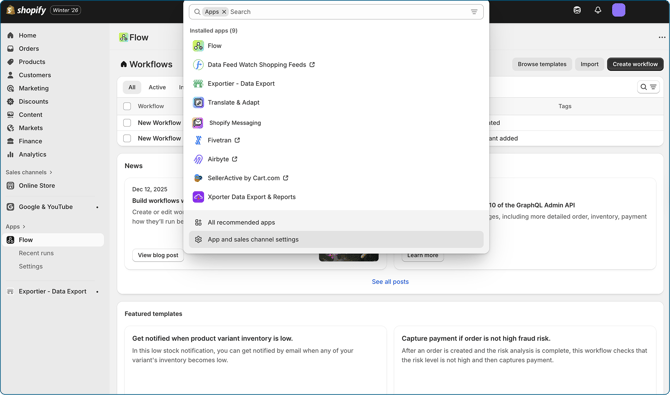670x395 pixels.
Task: Click the Data Feed Watch app icon
Action: [198, 65]
